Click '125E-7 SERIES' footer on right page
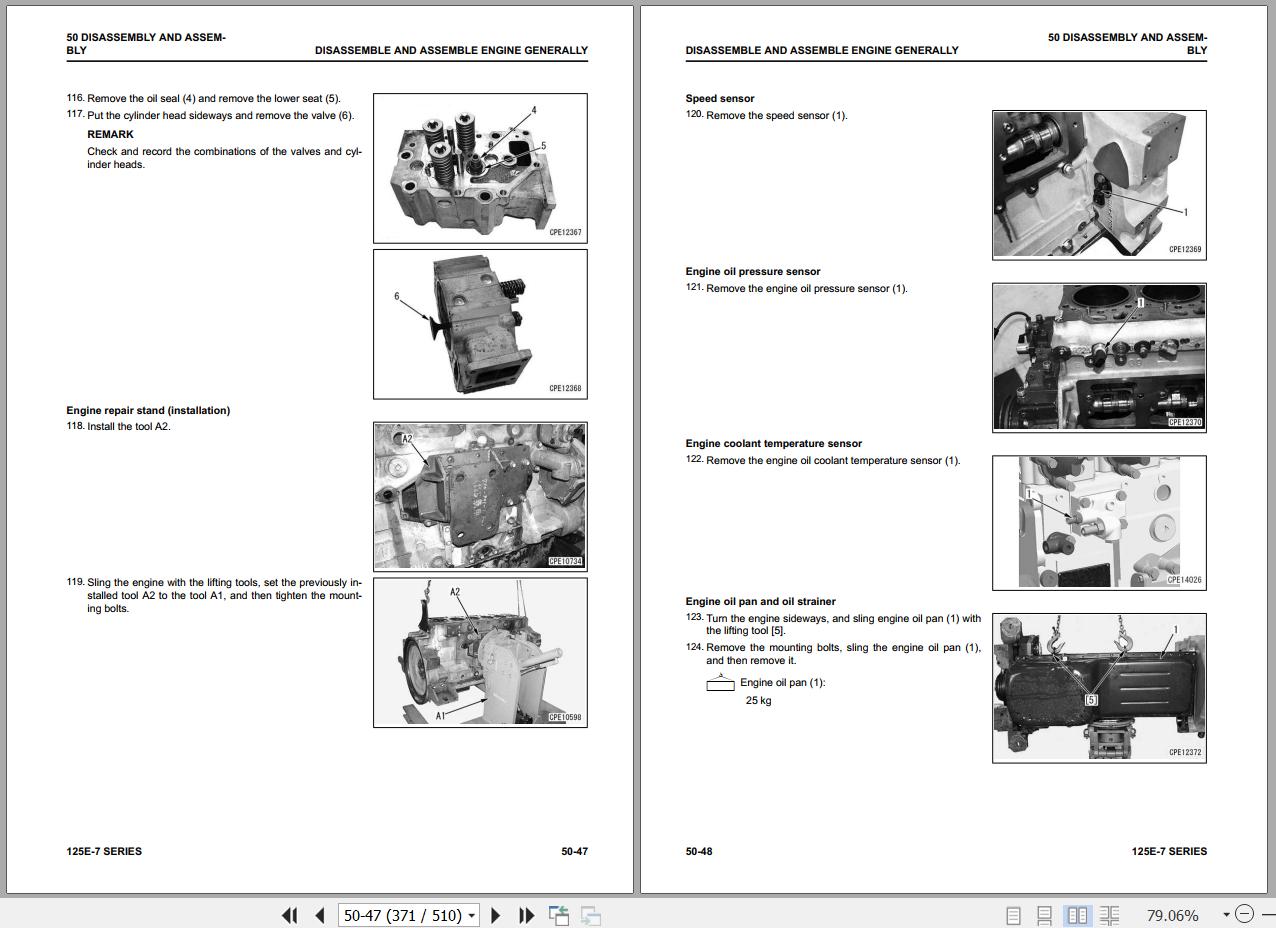This screenshot has width=1276, height=928. (x=1169, y=851)
